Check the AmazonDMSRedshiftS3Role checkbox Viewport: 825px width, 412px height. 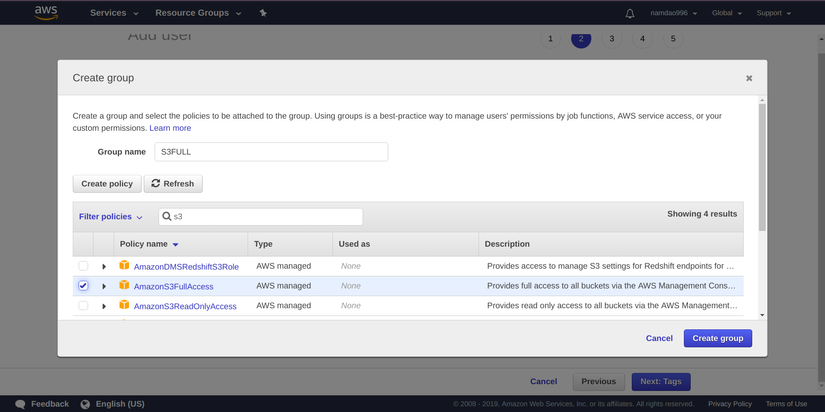(83, 266)
